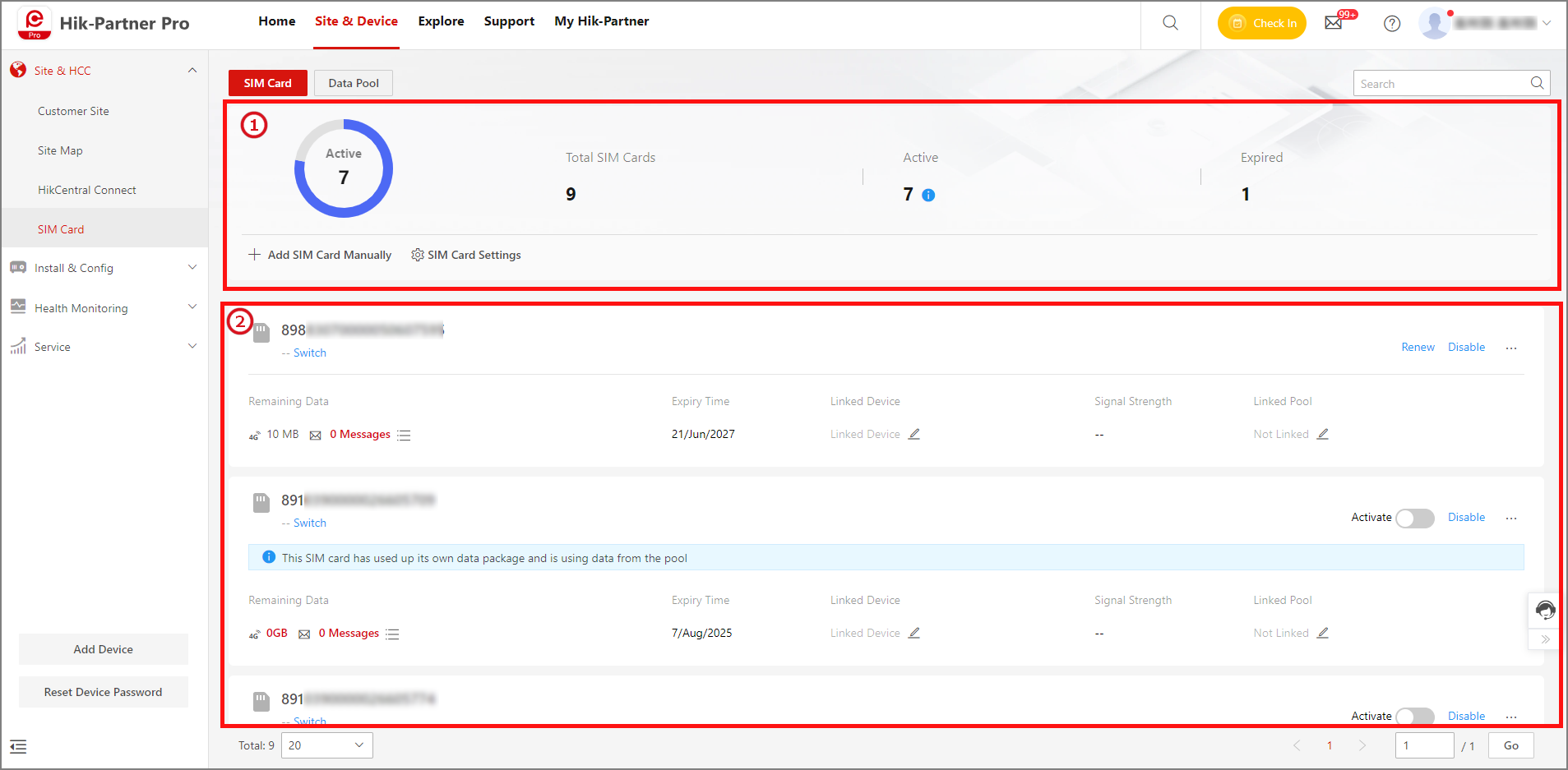This screenshot has height=770, width=1568.
Task: Select the Site & Device menu
Action: (x=356, y=21)
